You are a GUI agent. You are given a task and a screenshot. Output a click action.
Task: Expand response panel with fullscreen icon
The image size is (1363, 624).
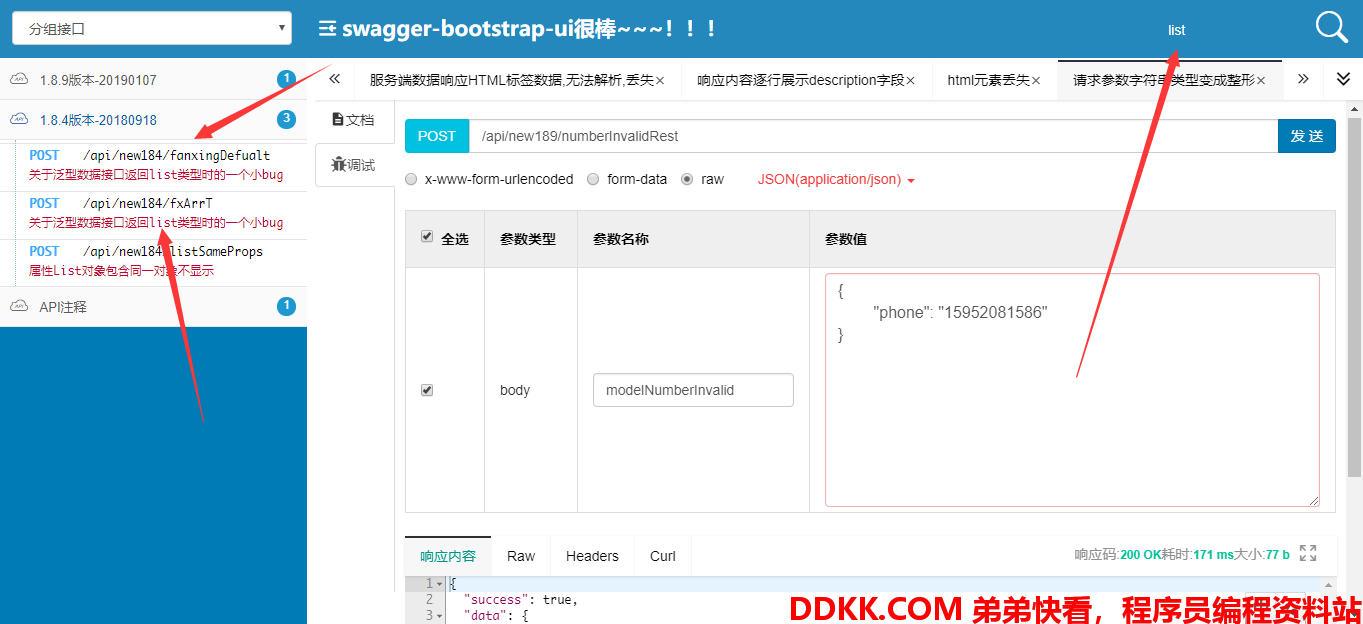click(x=1308, y=553)
